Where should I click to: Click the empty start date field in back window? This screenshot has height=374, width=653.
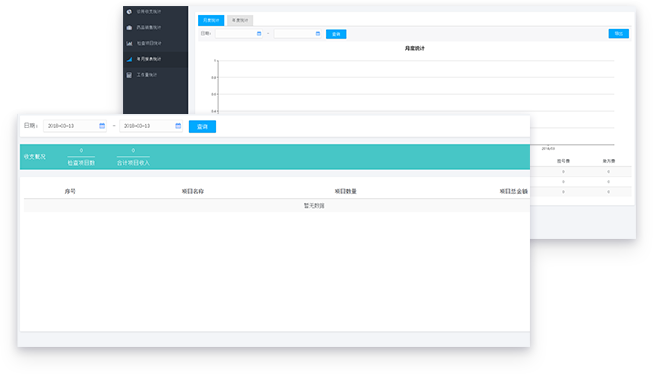pyautogui.click(x=239, y=34)
